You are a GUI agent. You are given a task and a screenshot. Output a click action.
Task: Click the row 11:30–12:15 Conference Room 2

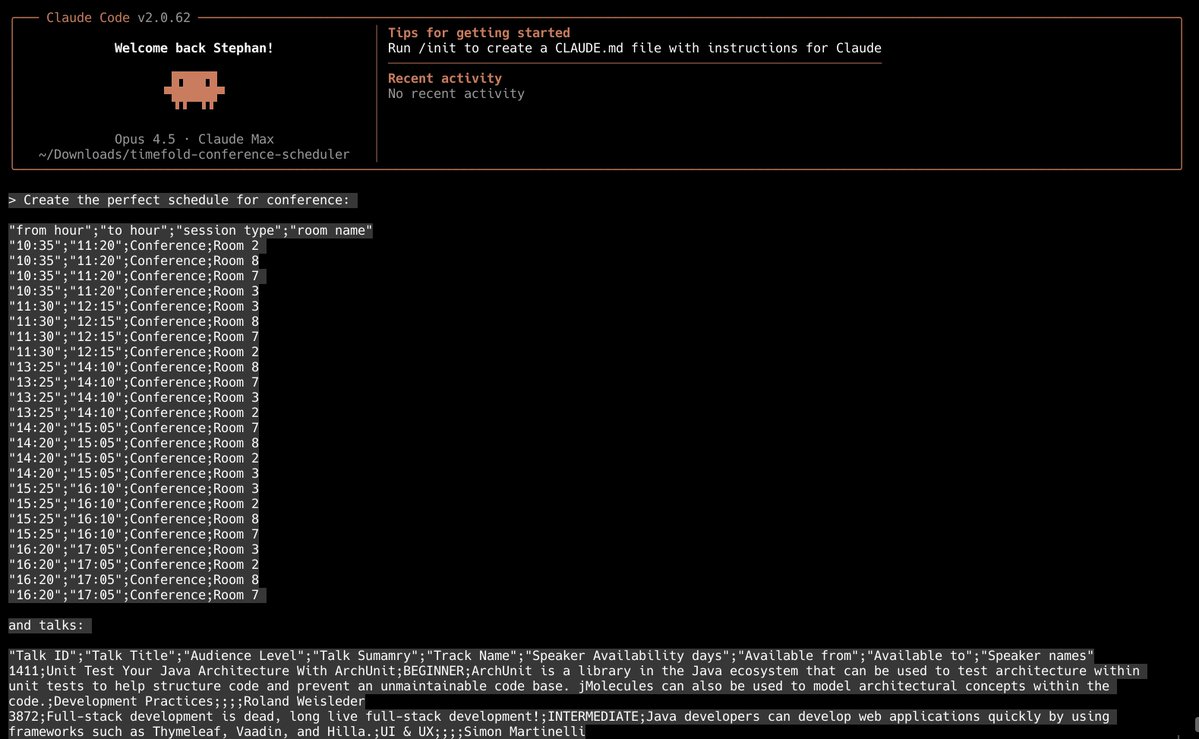(134, 352)
